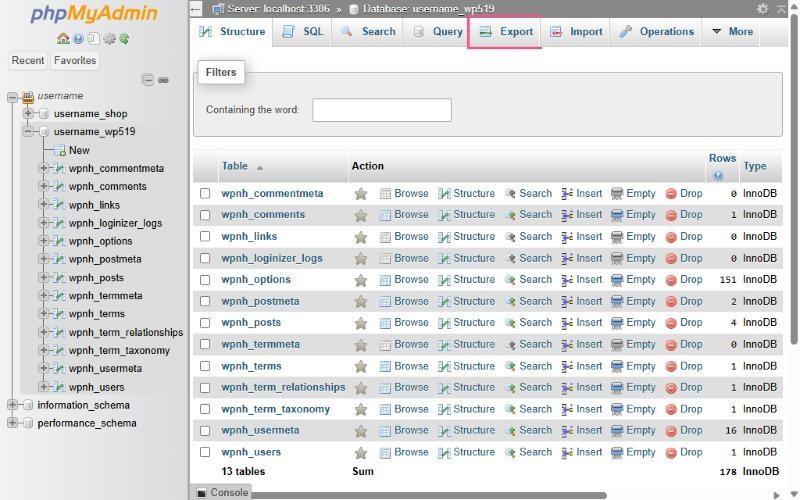Check the box for wpnh_postmeta
Image resolution: width=800 pixels, height=500 pixels.
coord(205,301)
